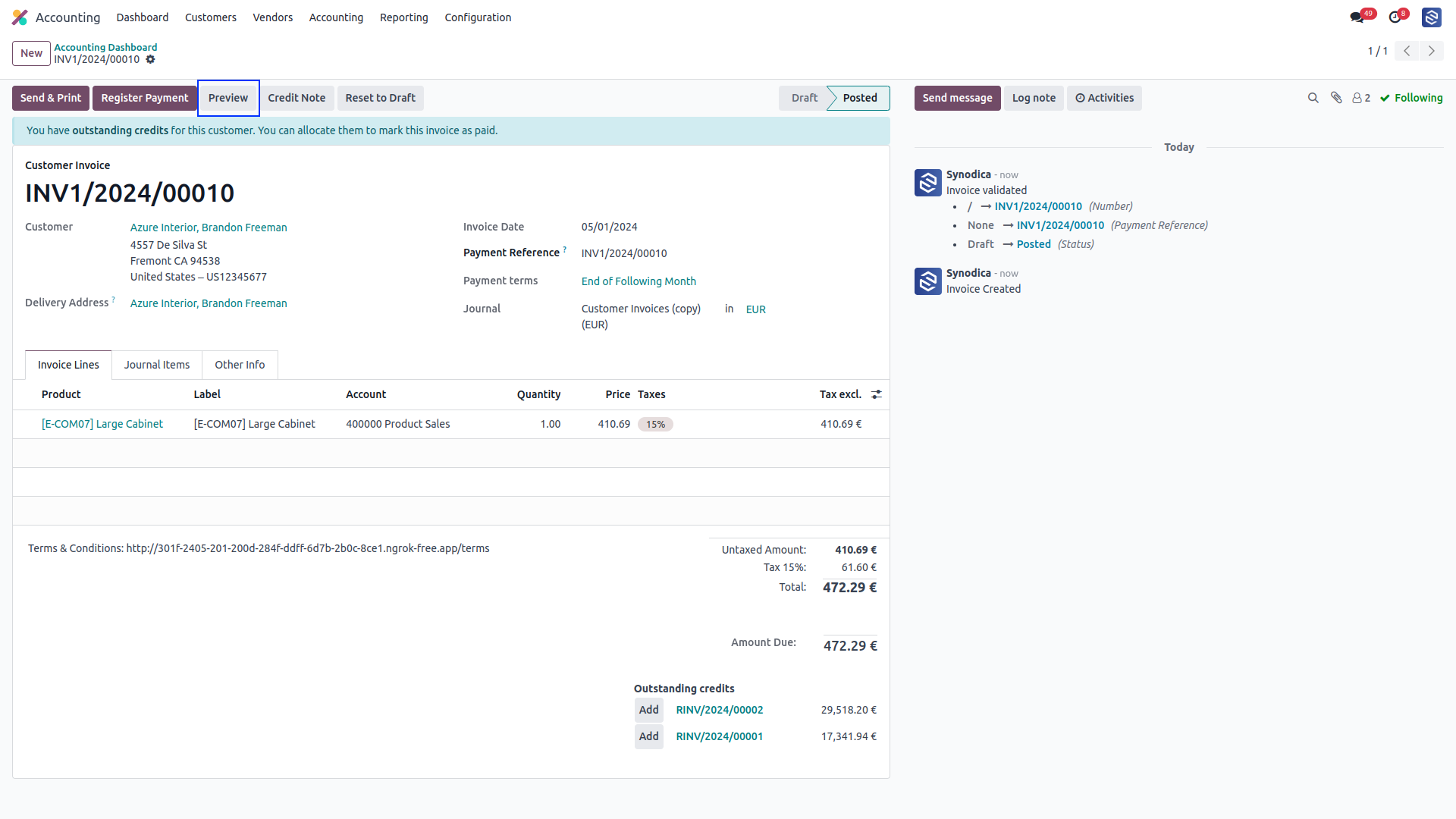Click the 15% tax tag
This screenshot has height=819, width=1456.
[x=655, y=425]
